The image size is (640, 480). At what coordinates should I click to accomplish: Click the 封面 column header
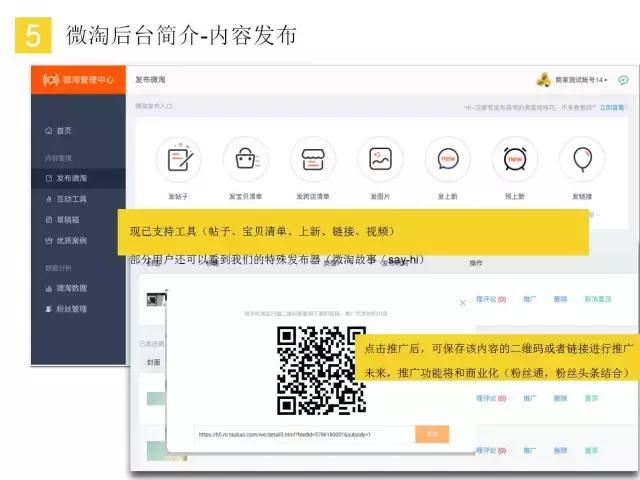(x=153, y=362)
